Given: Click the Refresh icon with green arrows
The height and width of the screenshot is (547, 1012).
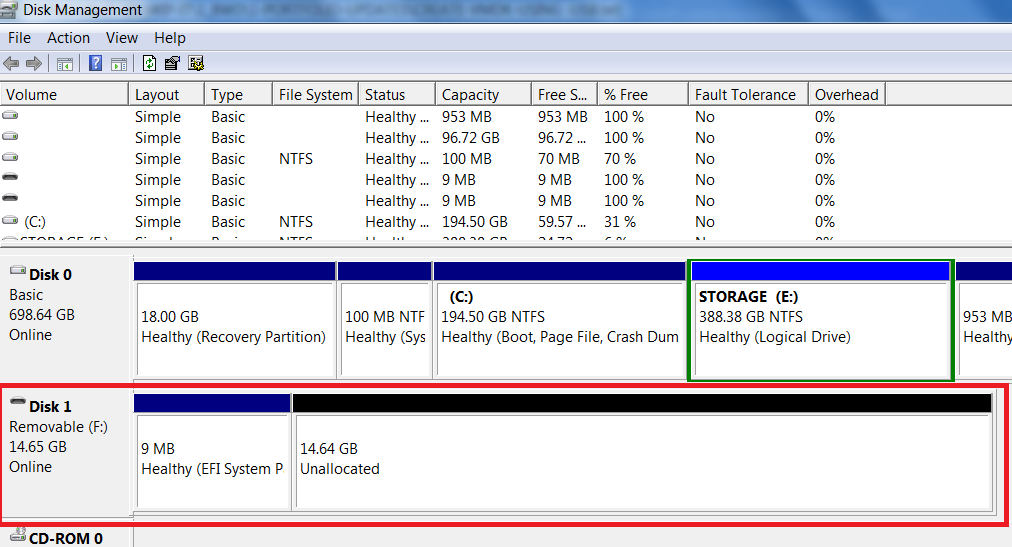Looking at the screenshot, I should pos(149,64).
